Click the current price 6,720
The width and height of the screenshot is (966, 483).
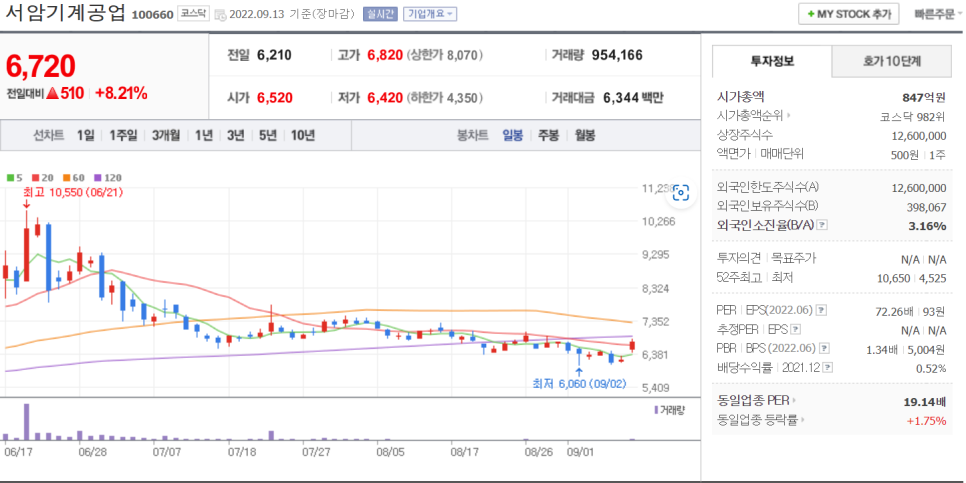[41, 67]
